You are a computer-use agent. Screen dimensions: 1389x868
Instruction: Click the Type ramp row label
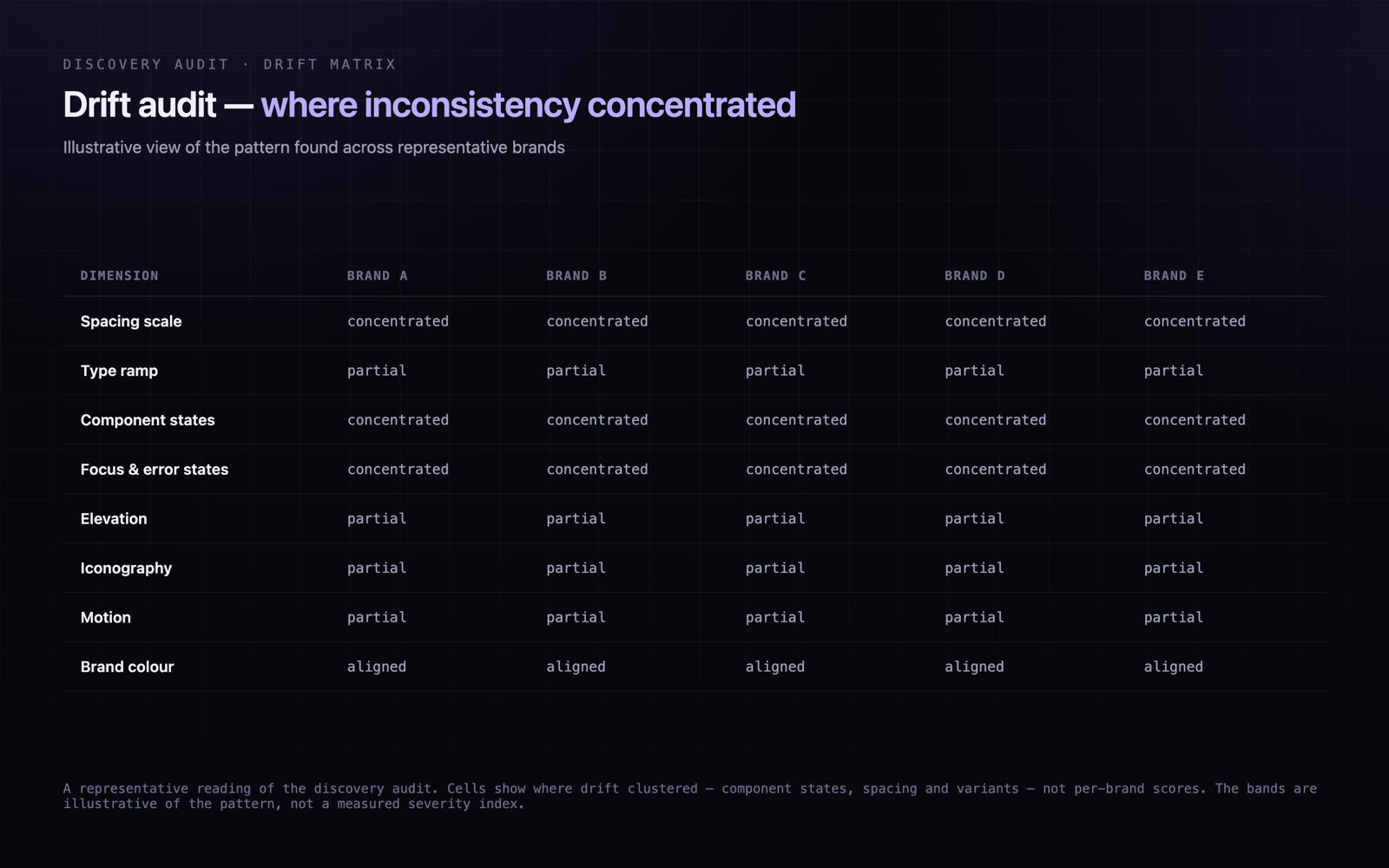pos(119,371)
